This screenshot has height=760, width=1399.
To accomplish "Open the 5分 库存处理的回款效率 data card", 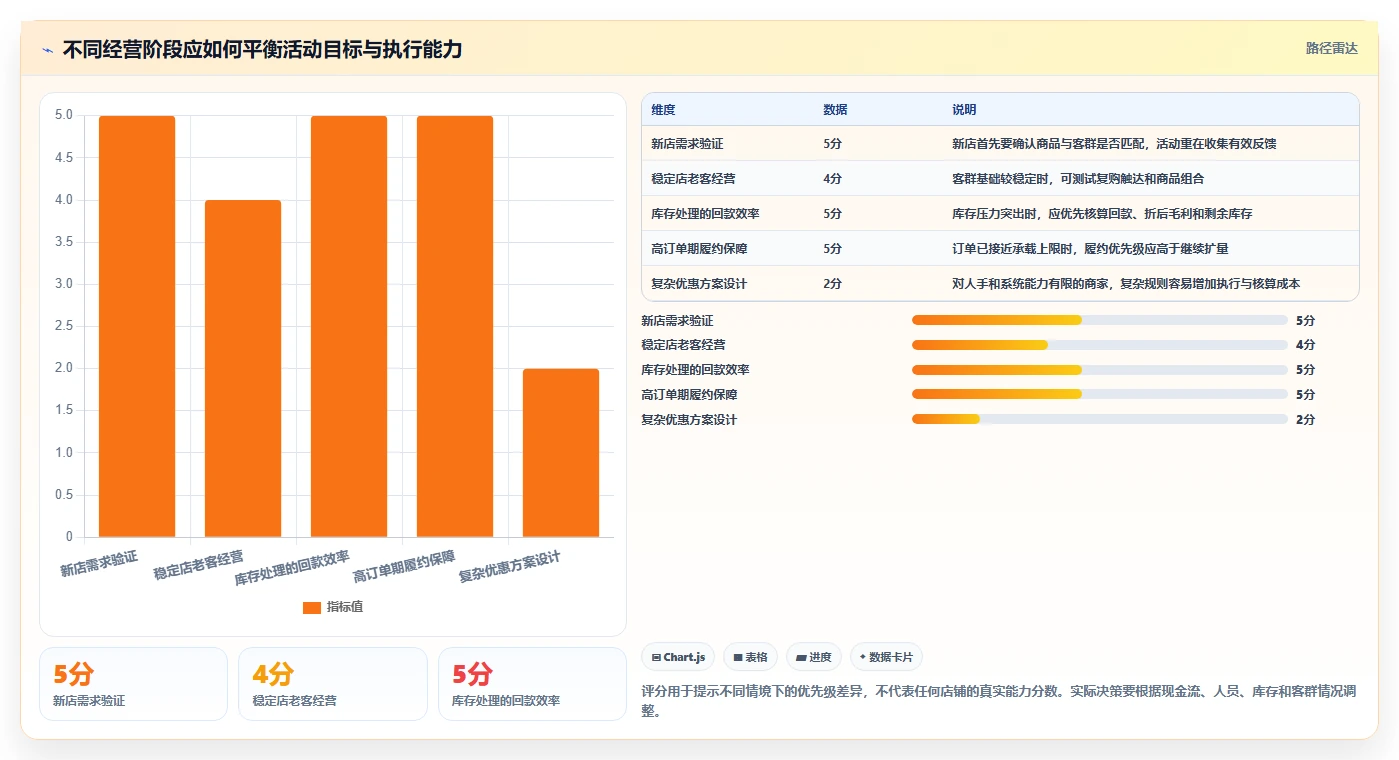I will coord(532,684).
